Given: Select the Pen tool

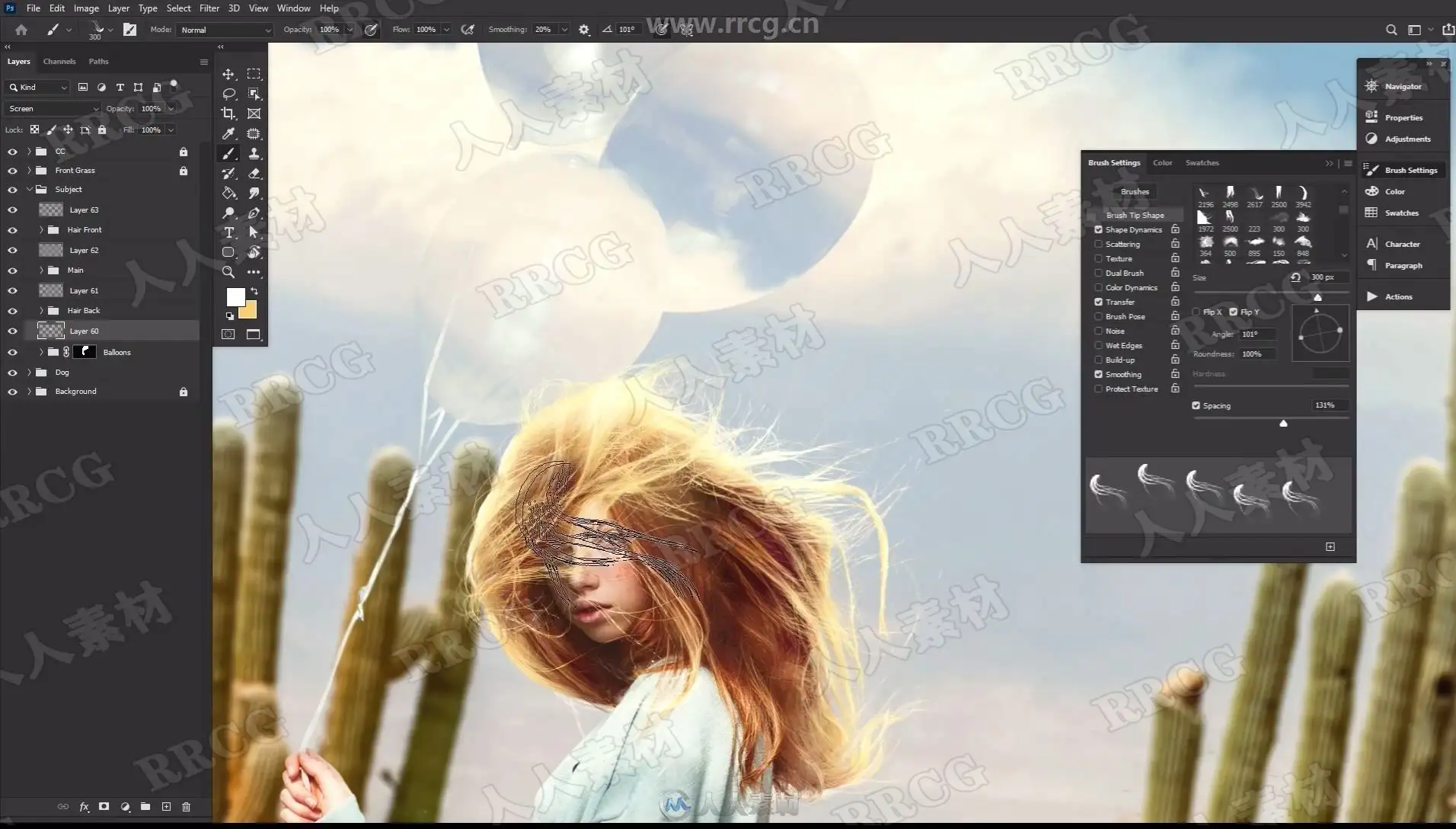Looking at the screenshot, I should (x=254, y=213).
